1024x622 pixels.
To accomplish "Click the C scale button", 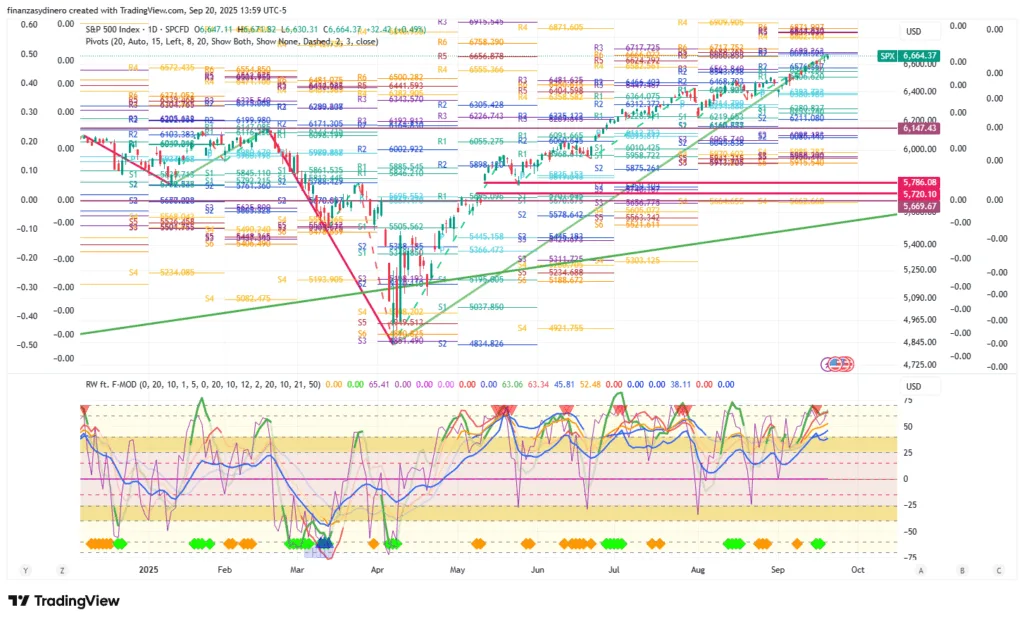I will tap(999, 570).
